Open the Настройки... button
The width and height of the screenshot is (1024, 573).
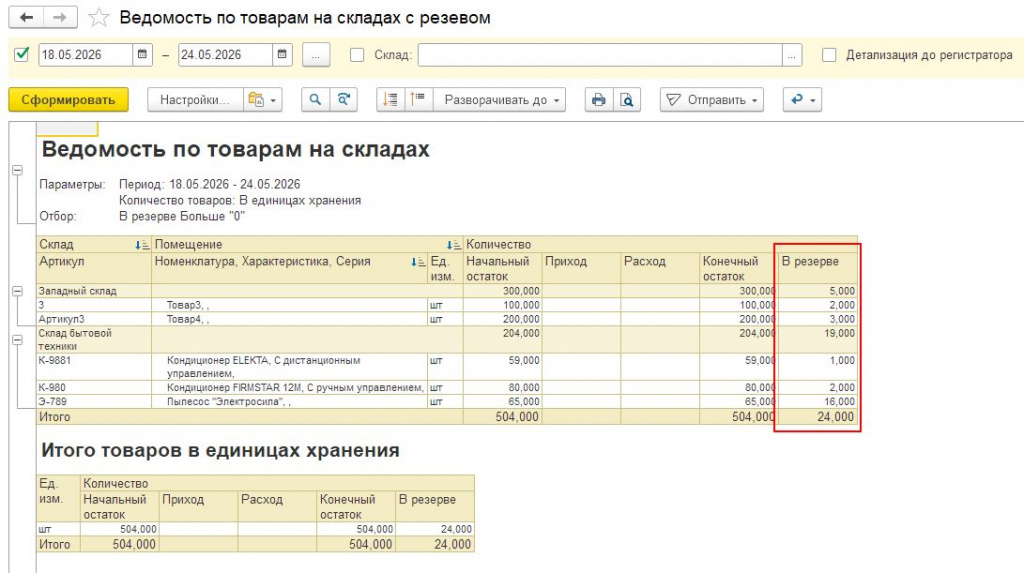(195, 100)
